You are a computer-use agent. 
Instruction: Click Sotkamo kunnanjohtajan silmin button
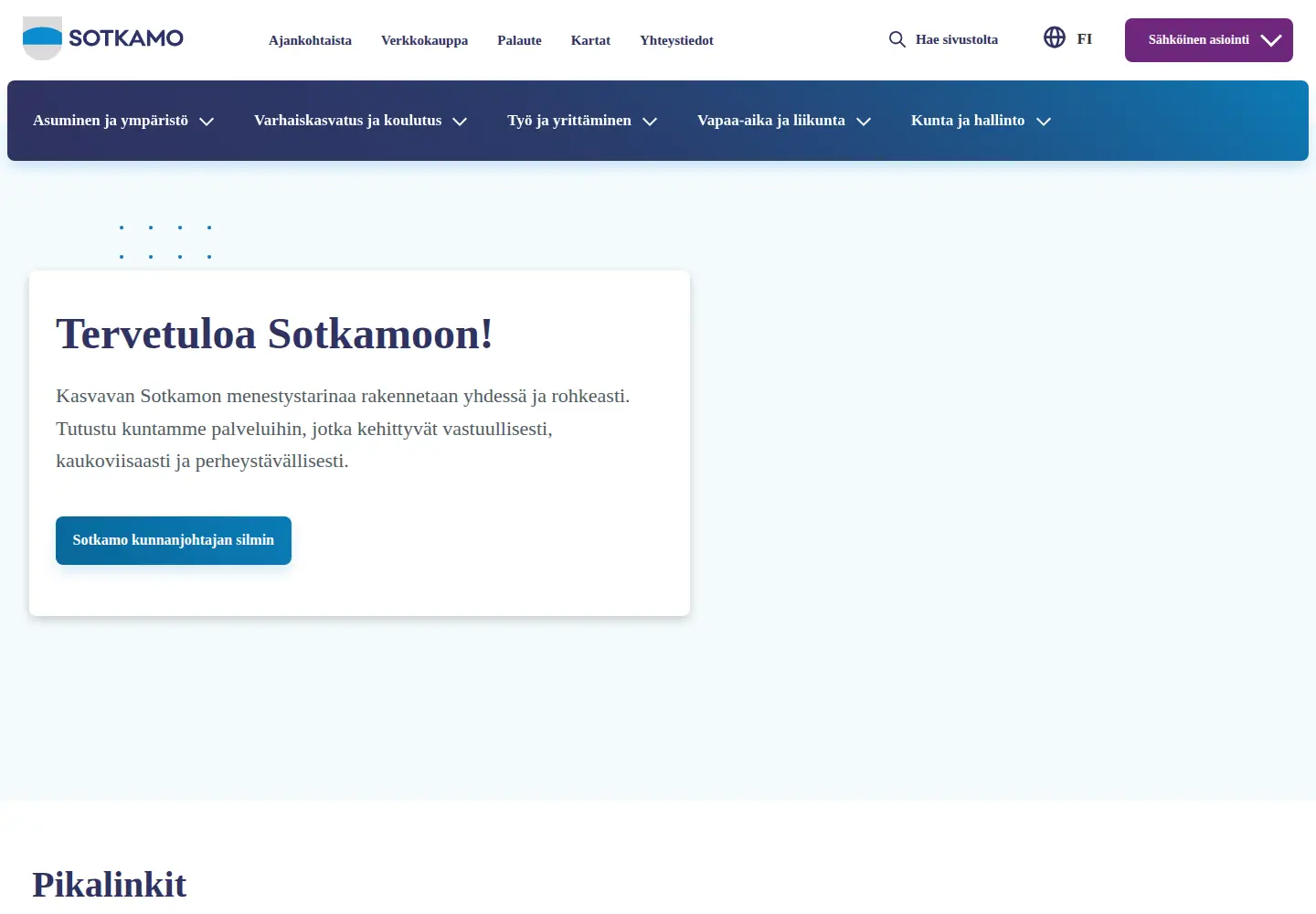point(174,540)
